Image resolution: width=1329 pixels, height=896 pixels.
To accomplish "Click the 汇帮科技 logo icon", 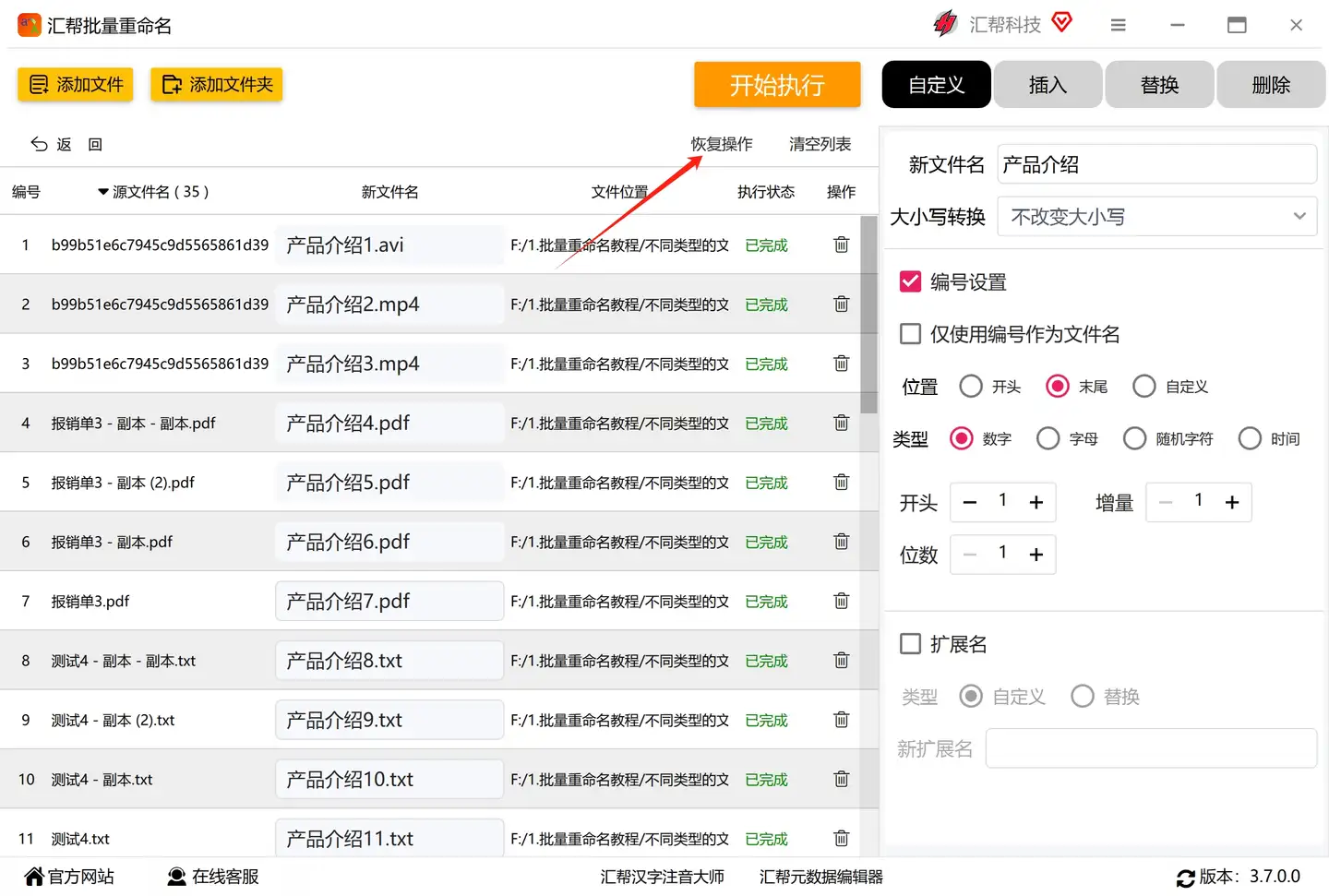I will pos(946,24).
